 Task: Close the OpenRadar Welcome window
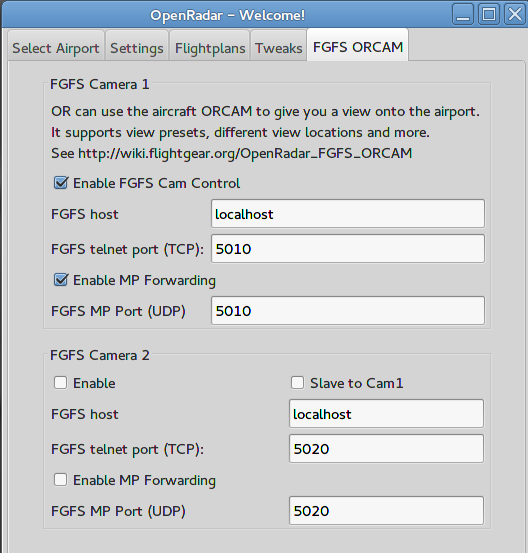pyautogui.click(x=515, y=14)
